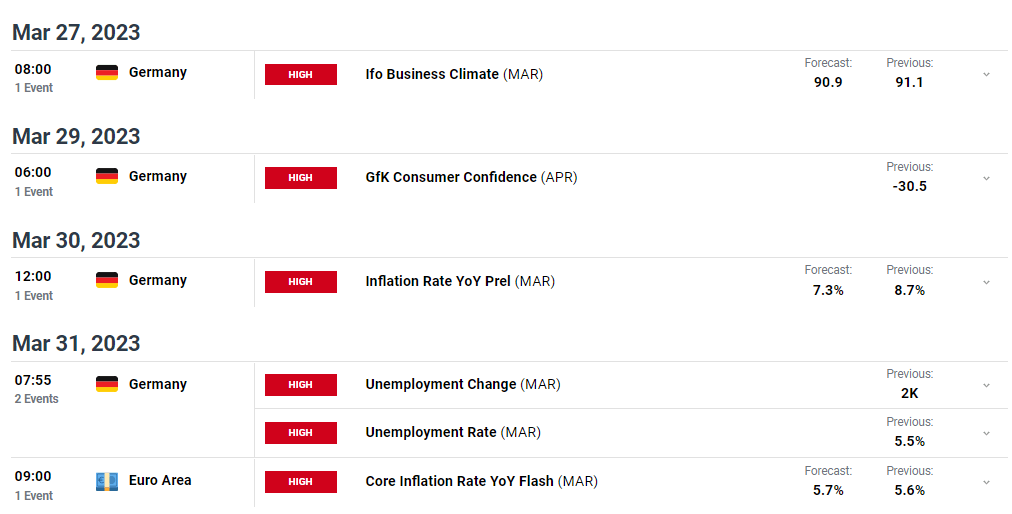The width and height of the screenshot is (1012, 514).
Task: Open the Ifo Business Climate event
Action: [x=454, y=74]
